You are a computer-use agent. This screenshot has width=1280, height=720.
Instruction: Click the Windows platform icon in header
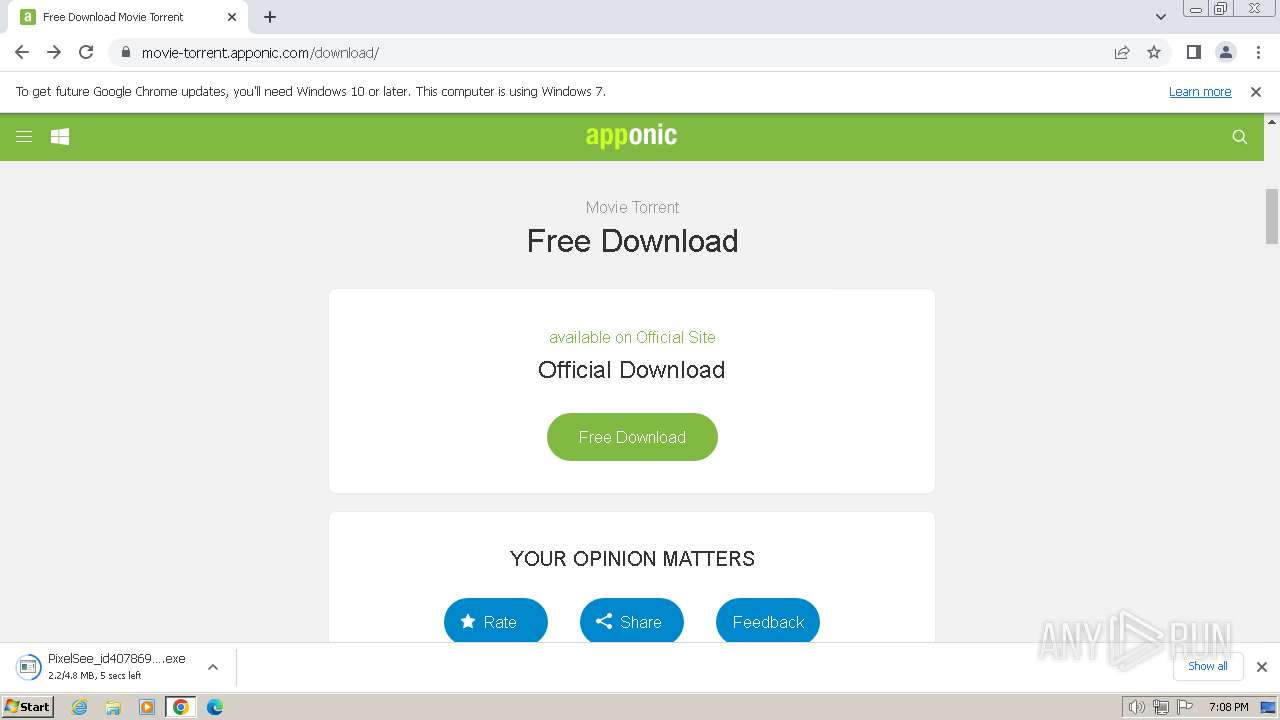60,137
